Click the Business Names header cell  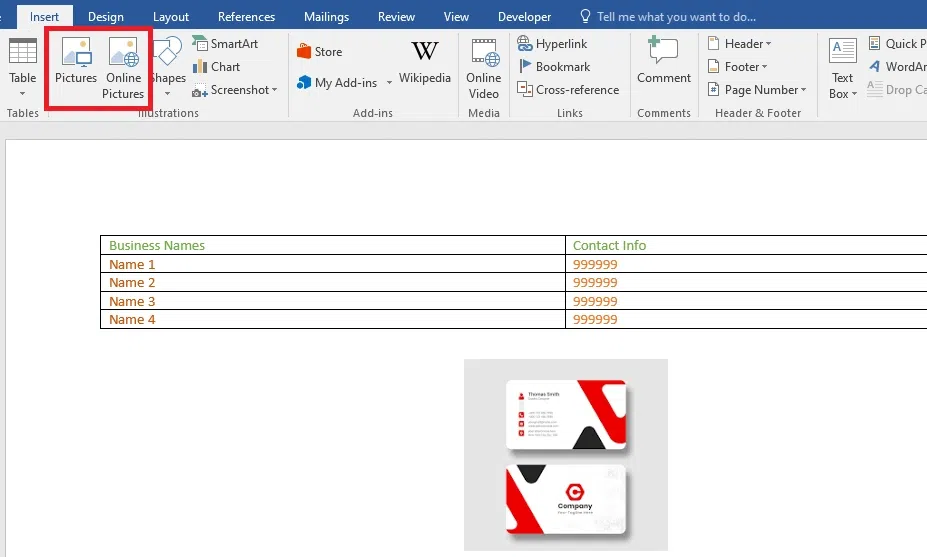[x=333, y=245]
